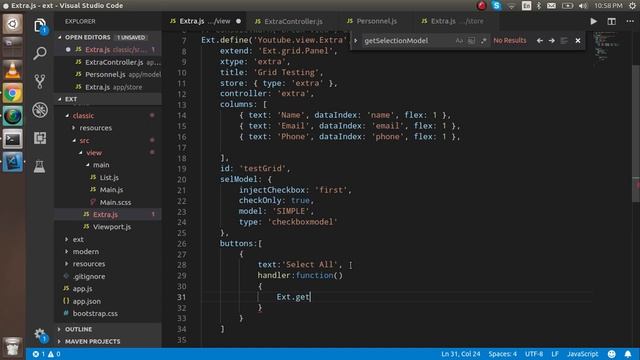The image size is (640, 360).
Task: Open the editor more actions menu
Action: (x=630, y=21)
